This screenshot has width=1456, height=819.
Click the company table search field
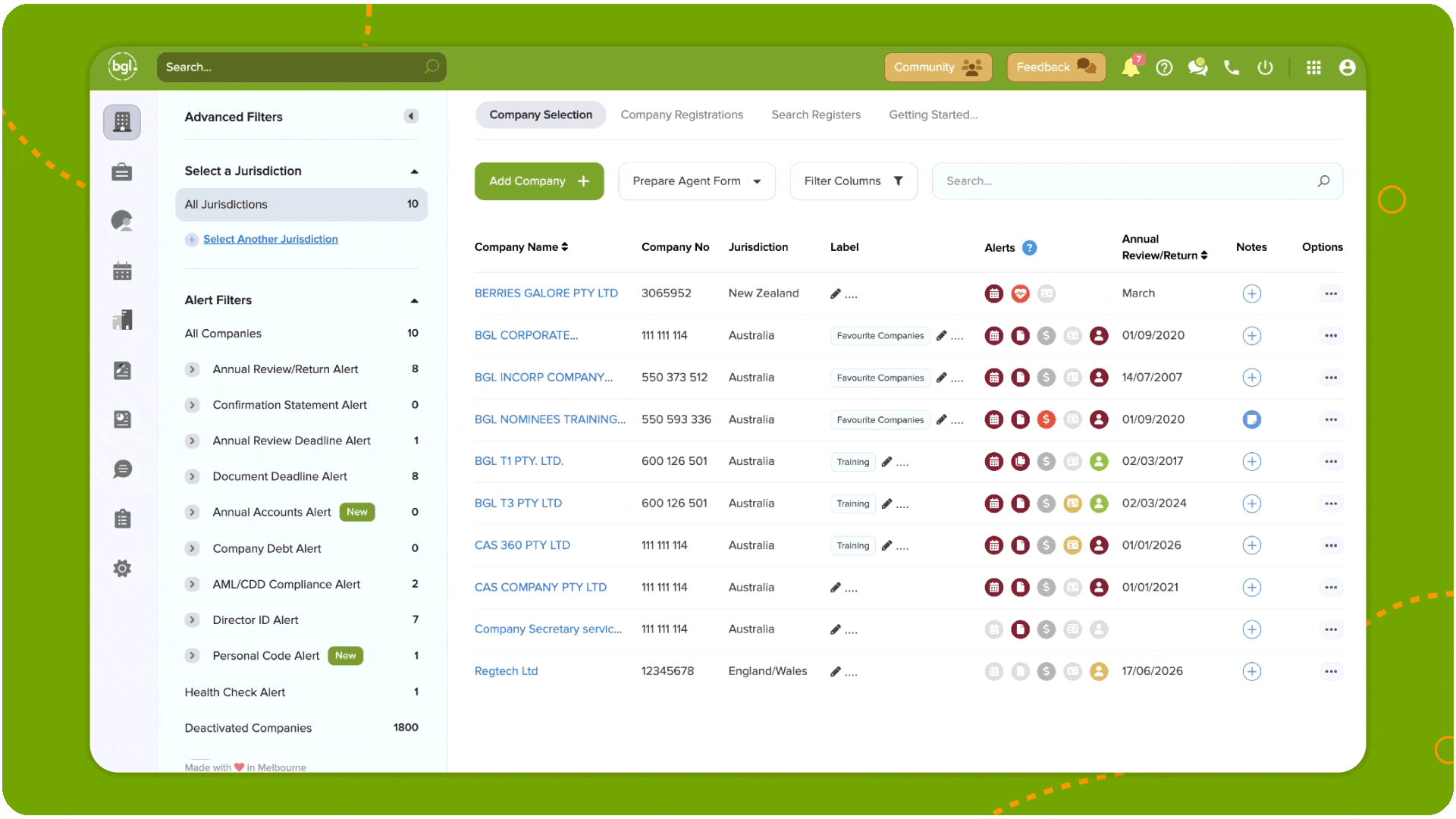point(1137,181)
